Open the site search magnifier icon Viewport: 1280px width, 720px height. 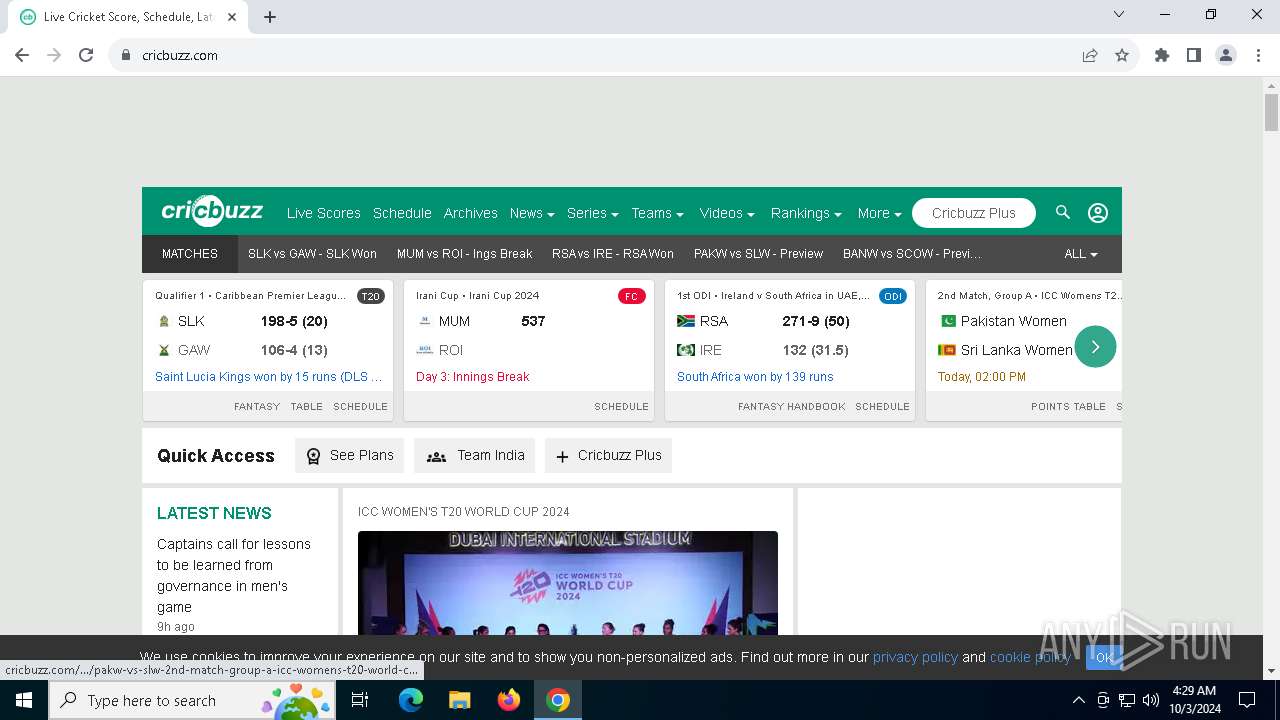pos(1063,212)
